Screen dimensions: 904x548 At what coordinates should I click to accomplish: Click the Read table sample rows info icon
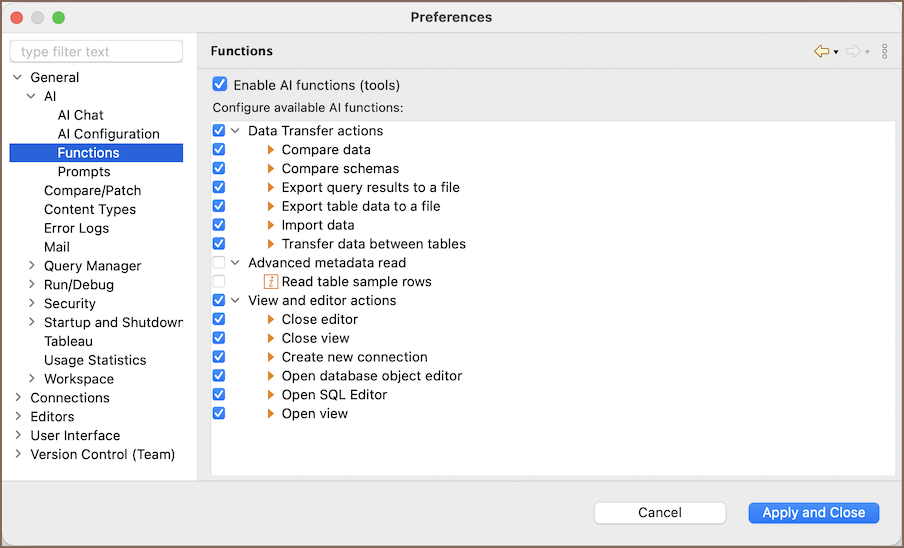(271, 282)
